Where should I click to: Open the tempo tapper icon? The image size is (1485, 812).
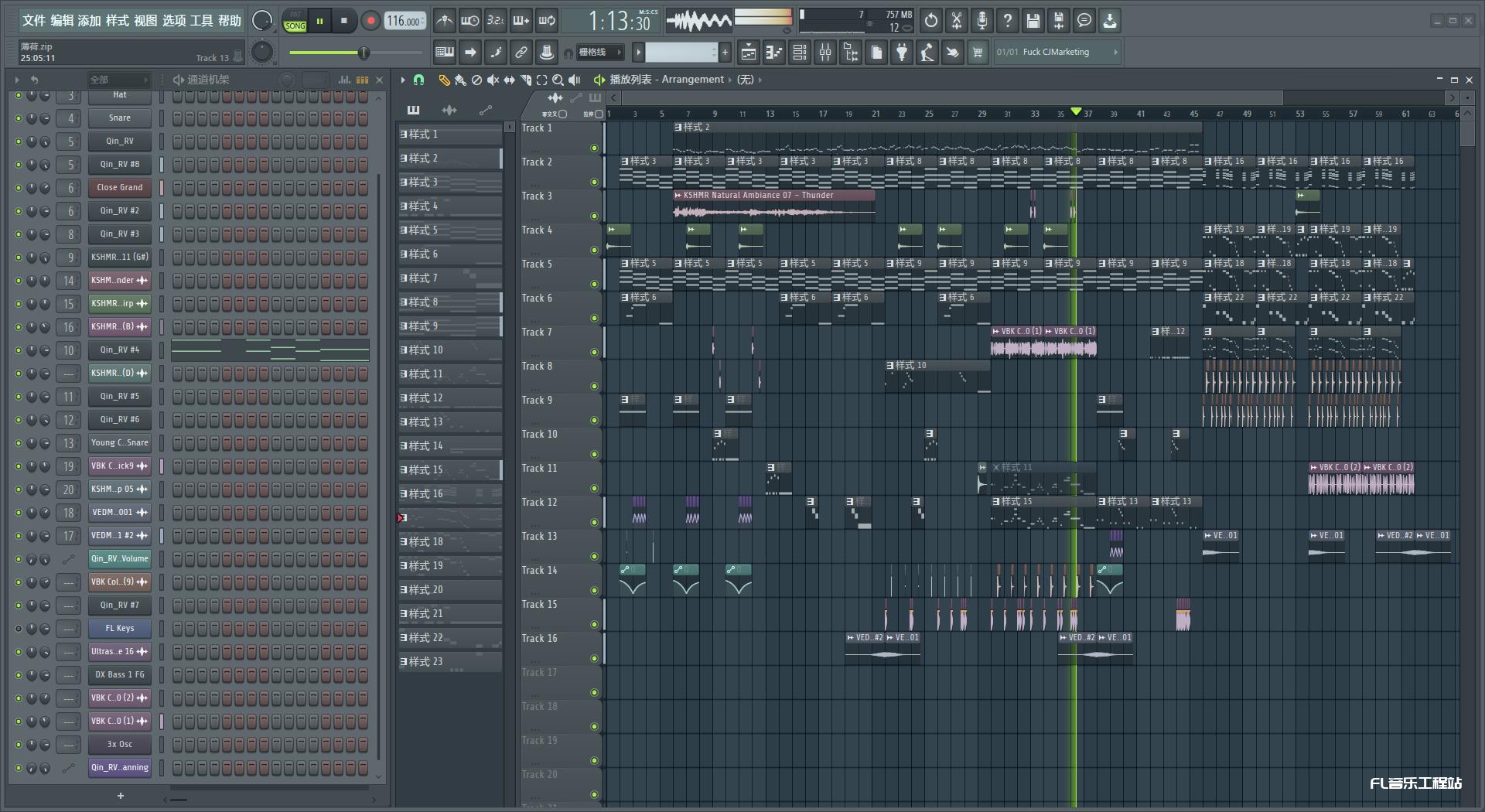point(927,53)
